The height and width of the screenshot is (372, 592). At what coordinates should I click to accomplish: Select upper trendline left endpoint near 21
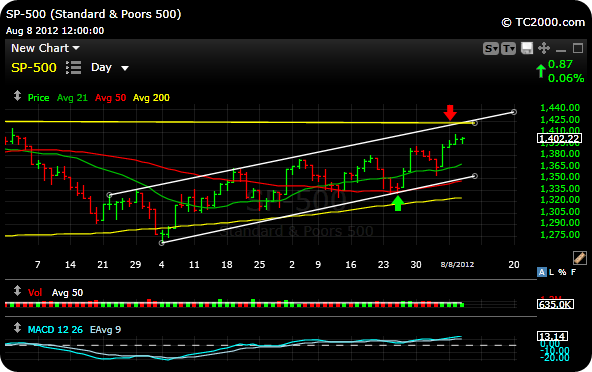(x=109, y=195)
